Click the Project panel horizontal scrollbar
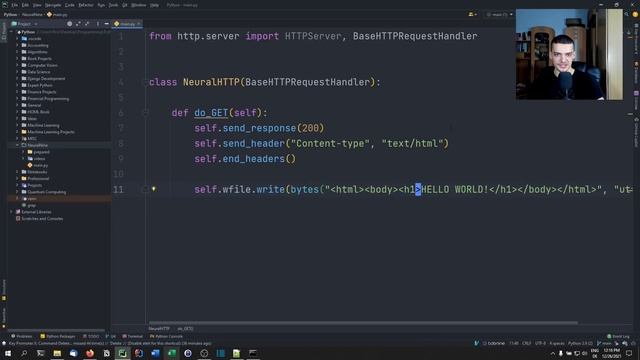Screen dimensions: 640x360 pyautogui.click(x=56, y=330)
